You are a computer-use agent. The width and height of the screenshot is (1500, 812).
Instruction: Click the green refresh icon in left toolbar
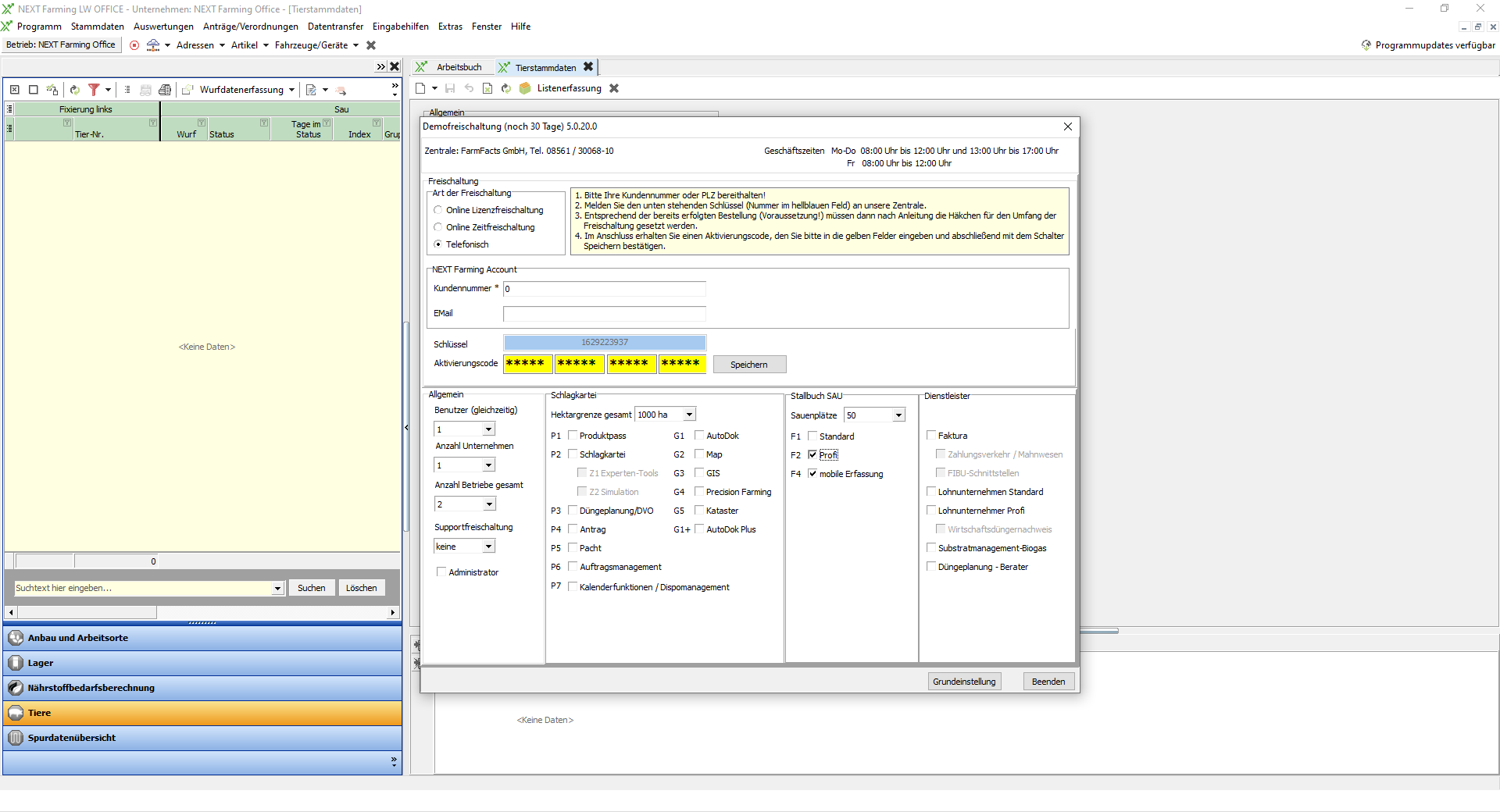[75, 90]
